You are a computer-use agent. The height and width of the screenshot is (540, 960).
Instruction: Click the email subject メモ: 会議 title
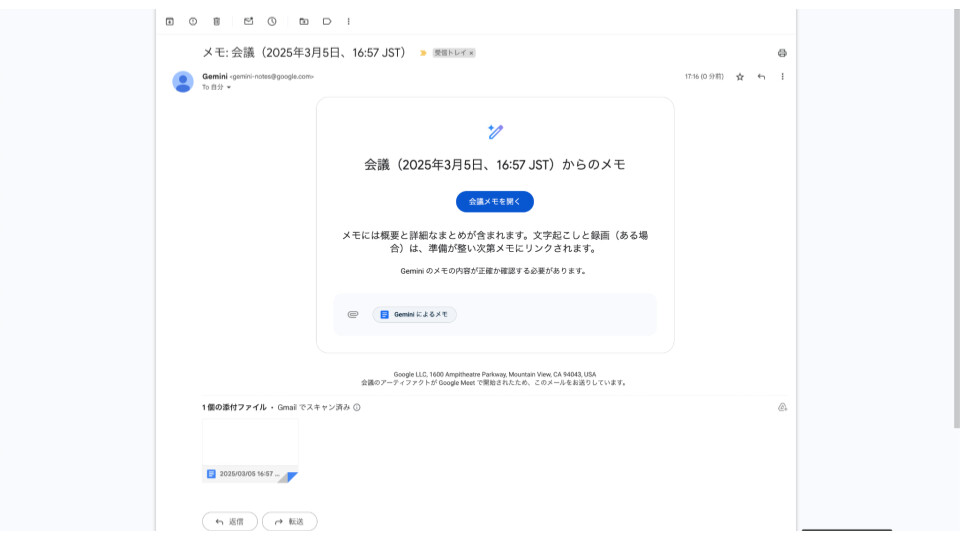click(x=304, y=53)
